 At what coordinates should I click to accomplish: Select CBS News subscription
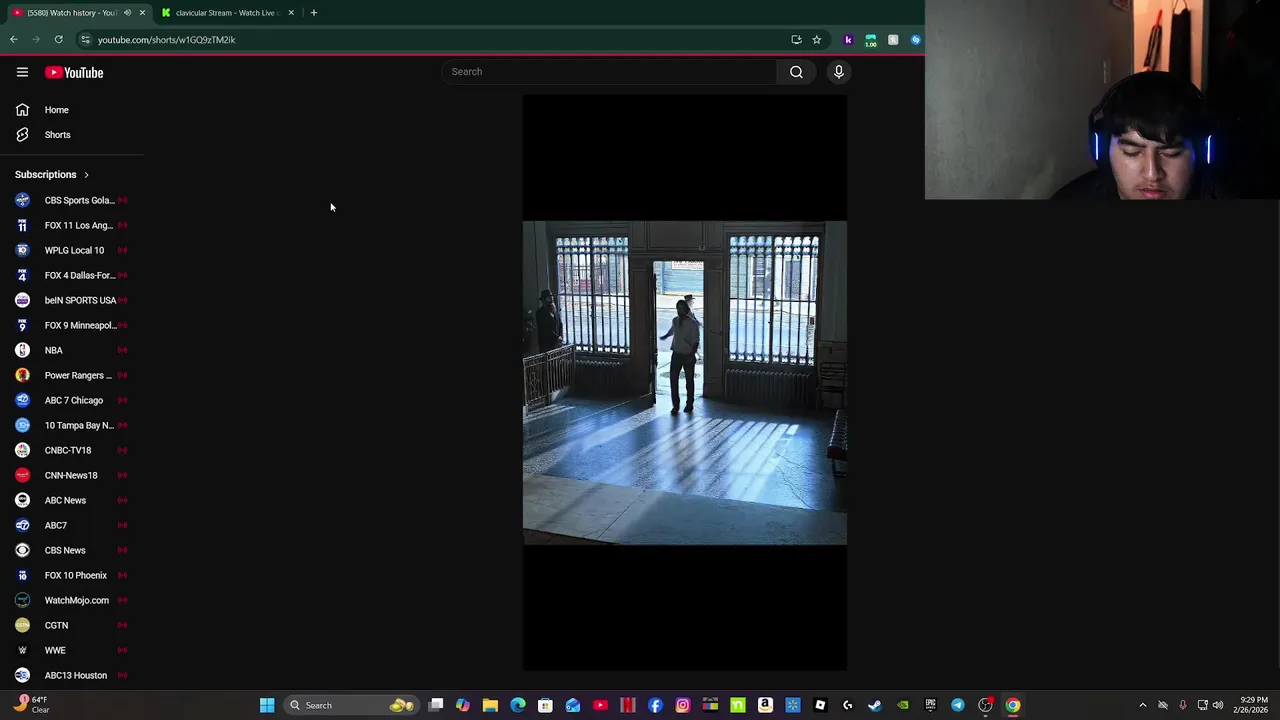pos(72,550)
